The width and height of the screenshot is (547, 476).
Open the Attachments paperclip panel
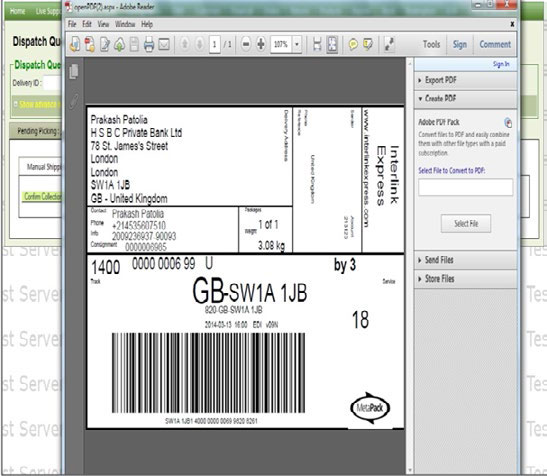(74, 101)
